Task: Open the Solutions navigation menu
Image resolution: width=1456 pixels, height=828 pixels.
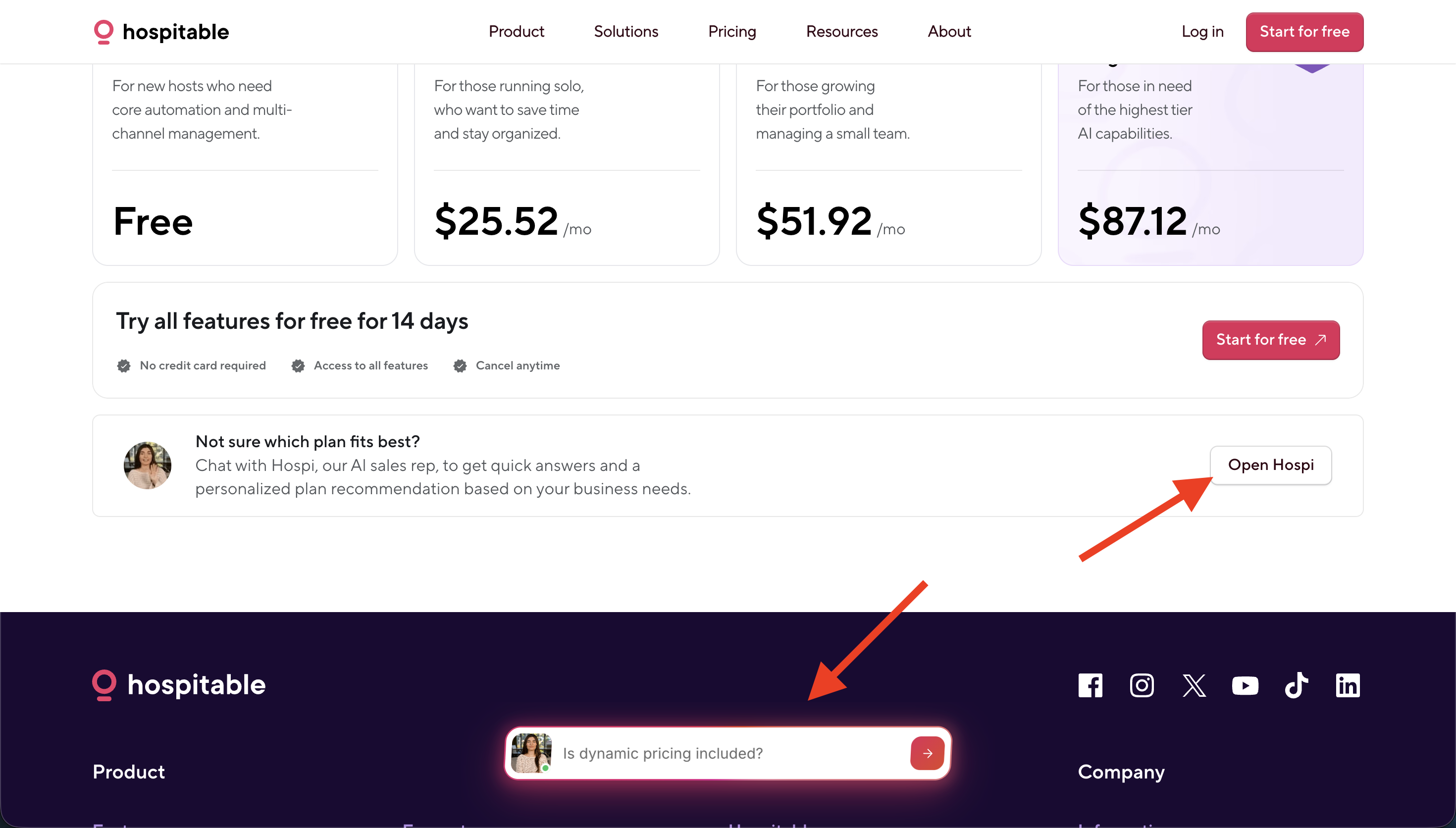Action: point(626,31)
